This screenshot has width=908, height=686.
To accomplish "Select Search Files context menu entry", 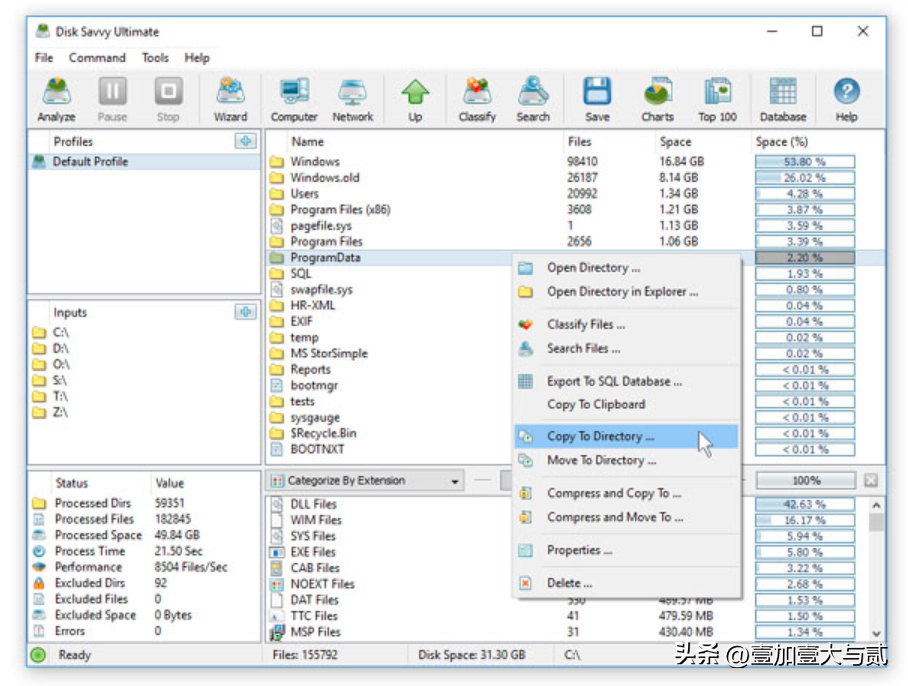I will click(x=627, y=348).
